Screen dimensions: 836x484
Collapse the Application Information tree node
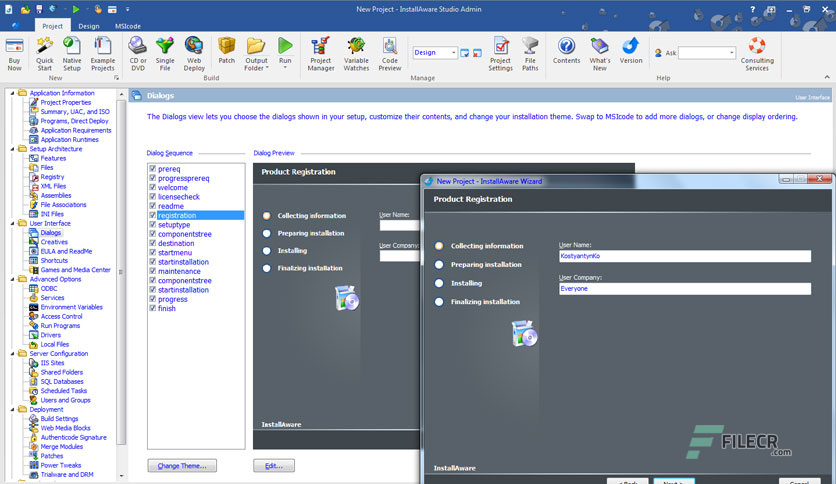[x=12, y=93]
